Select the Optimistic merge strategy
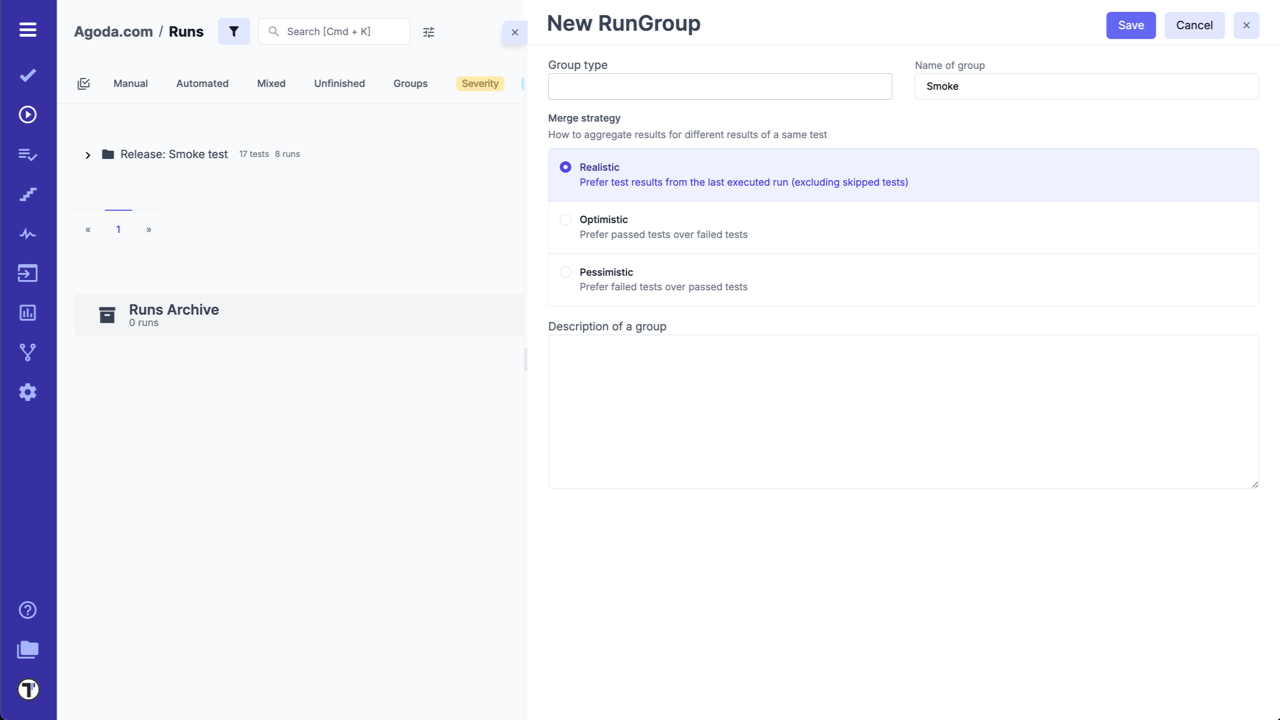The image size is (1280, 720). [566, 220]
